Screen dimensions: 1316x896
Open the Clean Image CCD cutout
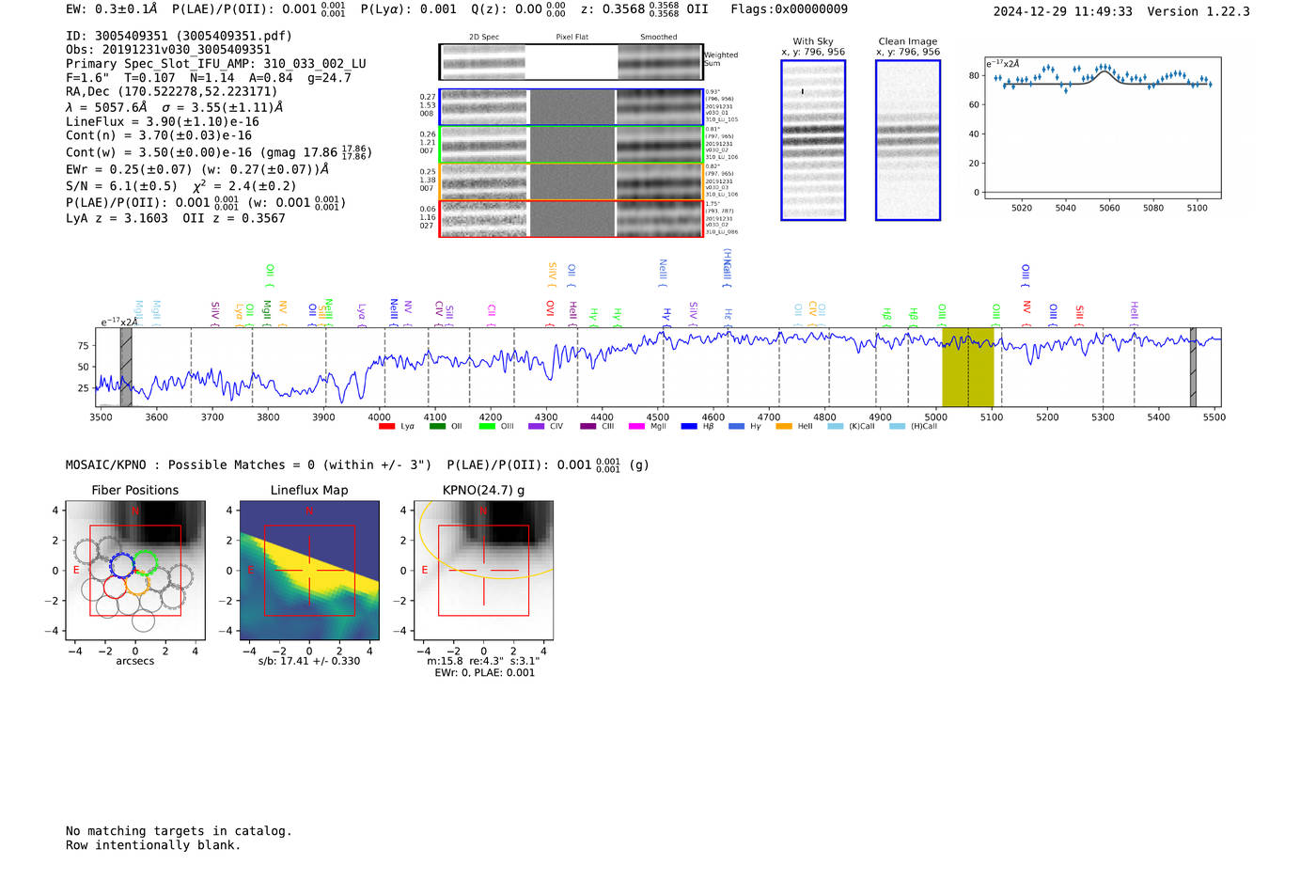click(x=908, y=140)
